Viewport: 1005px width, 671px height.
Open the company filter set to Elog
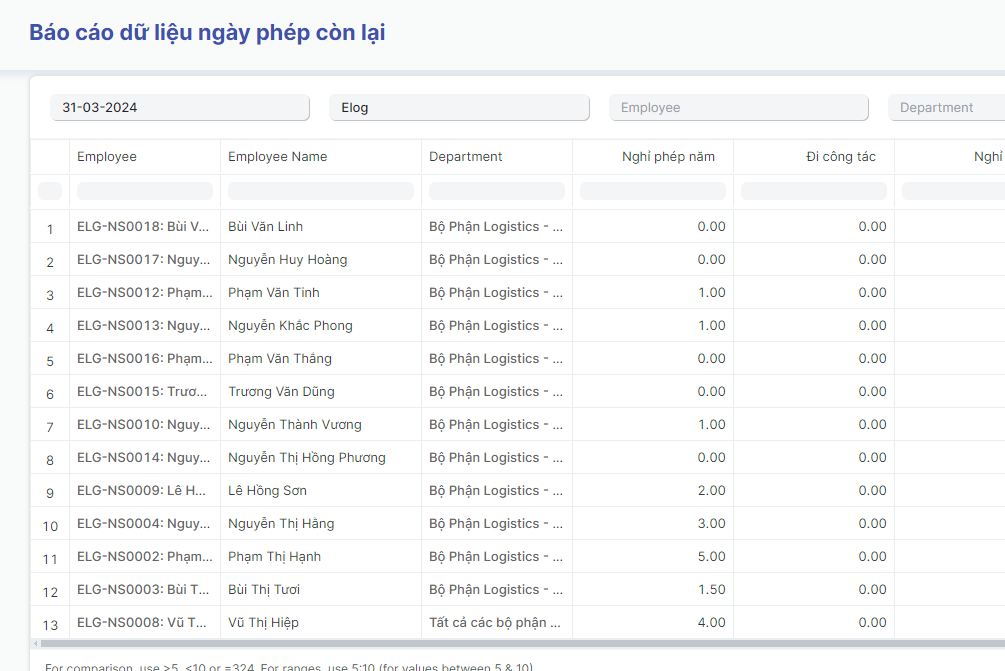pos(459,108)
